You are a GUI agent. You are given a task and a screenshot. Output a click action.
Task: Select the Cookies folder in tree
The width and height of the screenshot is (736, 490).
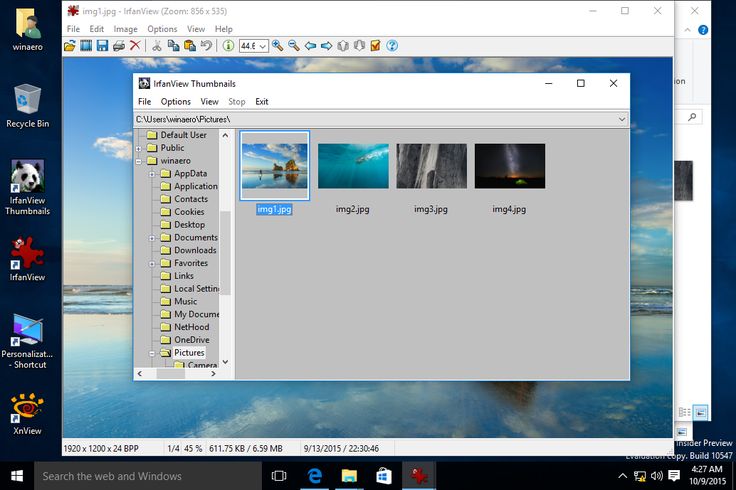point(189,212)
